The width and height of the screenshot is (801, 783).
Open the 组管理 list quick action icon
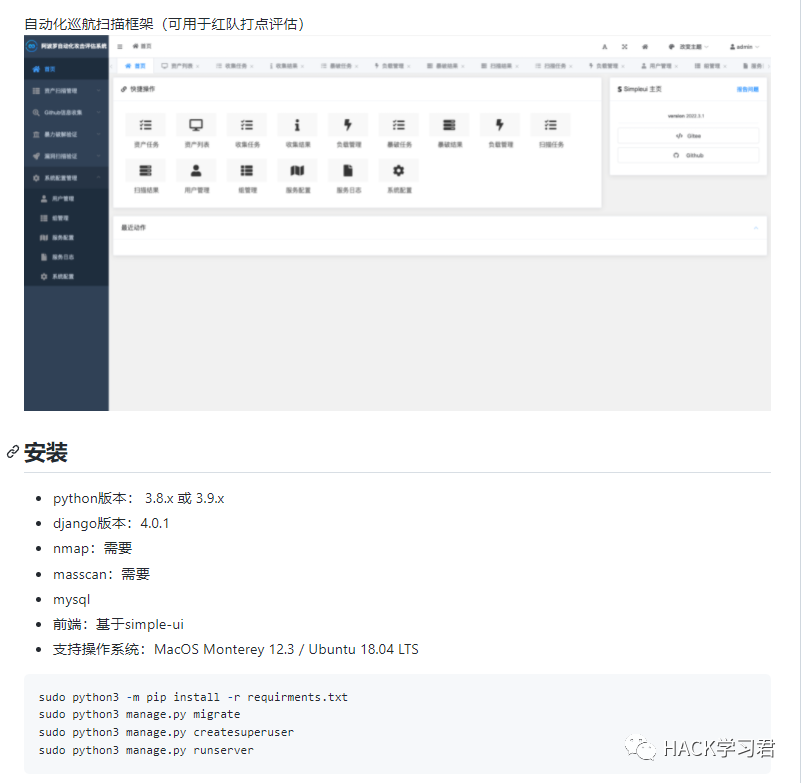pos(247,171)
